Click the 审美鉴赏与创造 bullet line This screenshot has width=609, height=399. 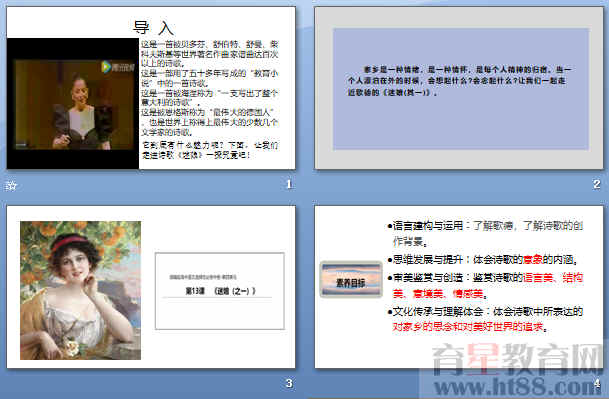coord(485,286)
